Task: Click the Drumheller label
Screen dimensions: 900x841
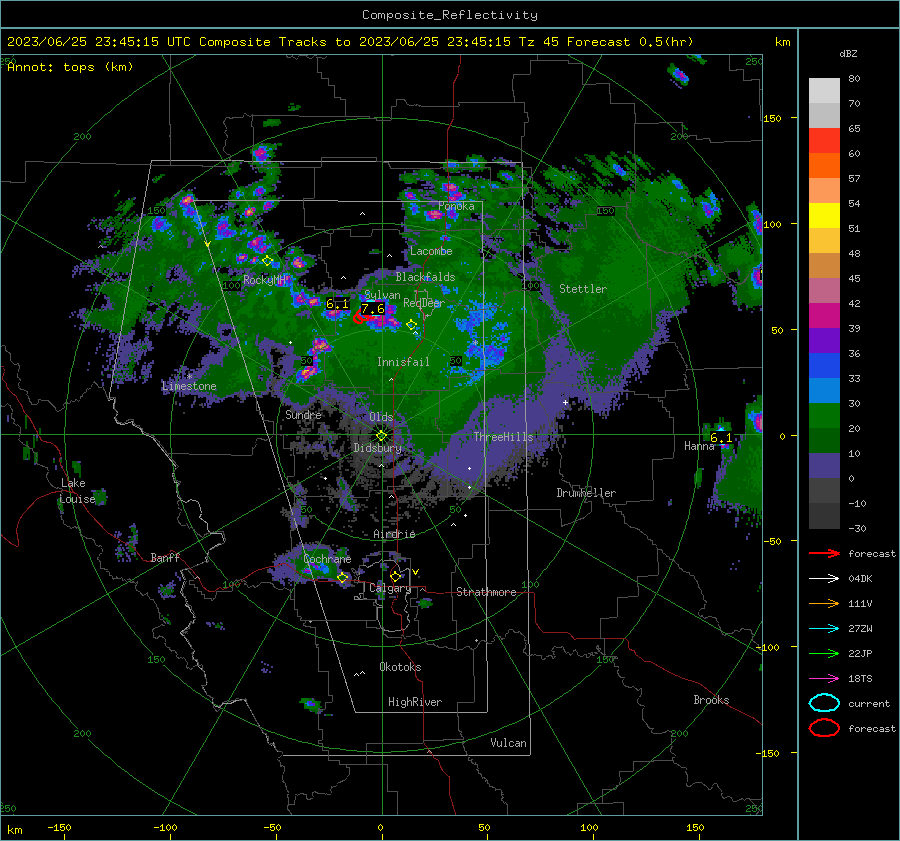Action: coord(586,493)
